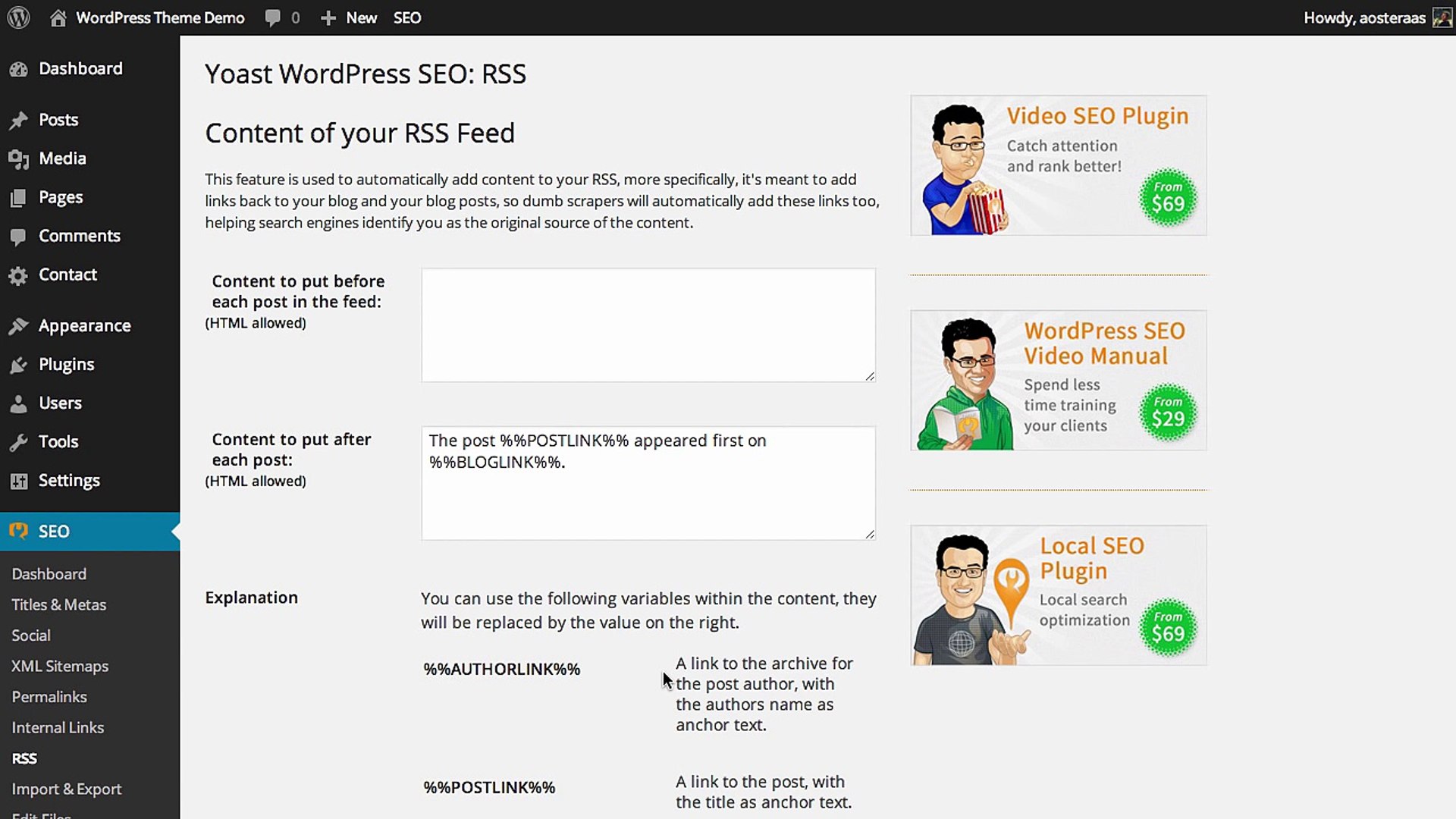
Task: Open the Import & Export submenu
Action: click(x=66, y=789)
